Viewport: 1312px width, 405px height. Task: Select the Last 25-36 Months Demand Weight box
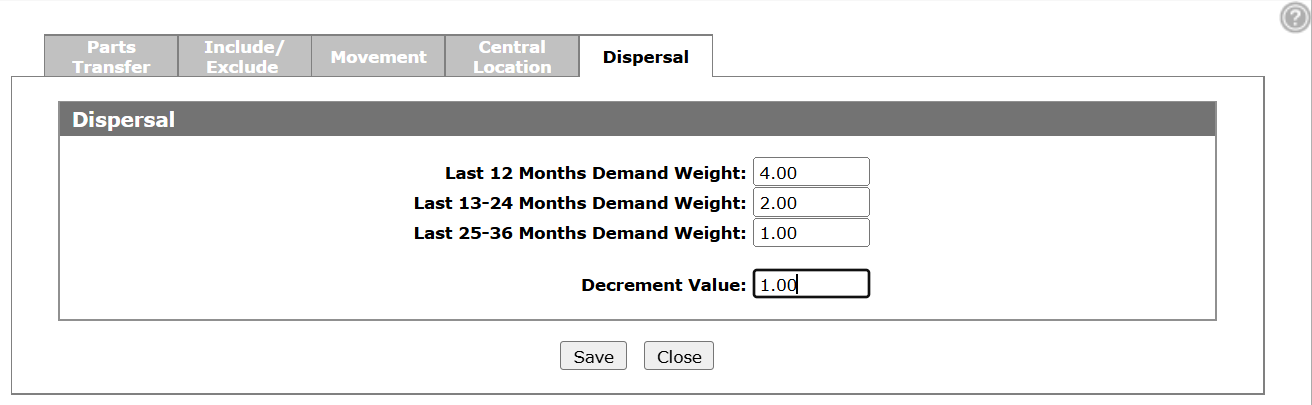tap(811, 233)
